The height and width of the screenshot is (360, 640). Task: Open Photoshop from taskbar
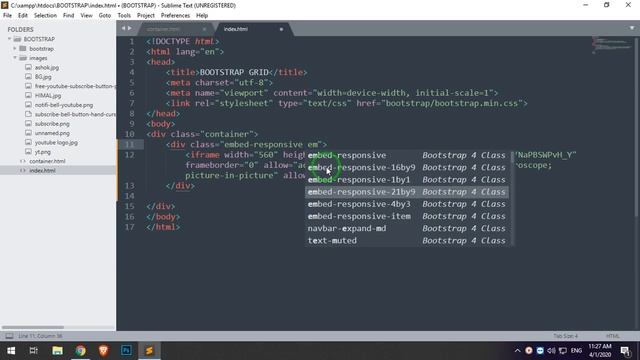[x=126, y=351]
